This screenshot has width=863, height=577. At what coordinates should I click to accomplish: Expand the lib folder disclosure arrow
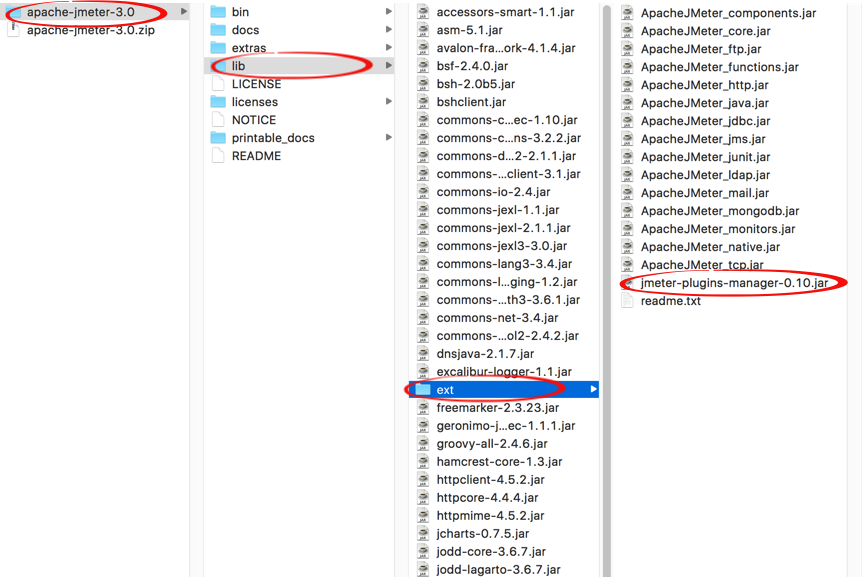388,66
